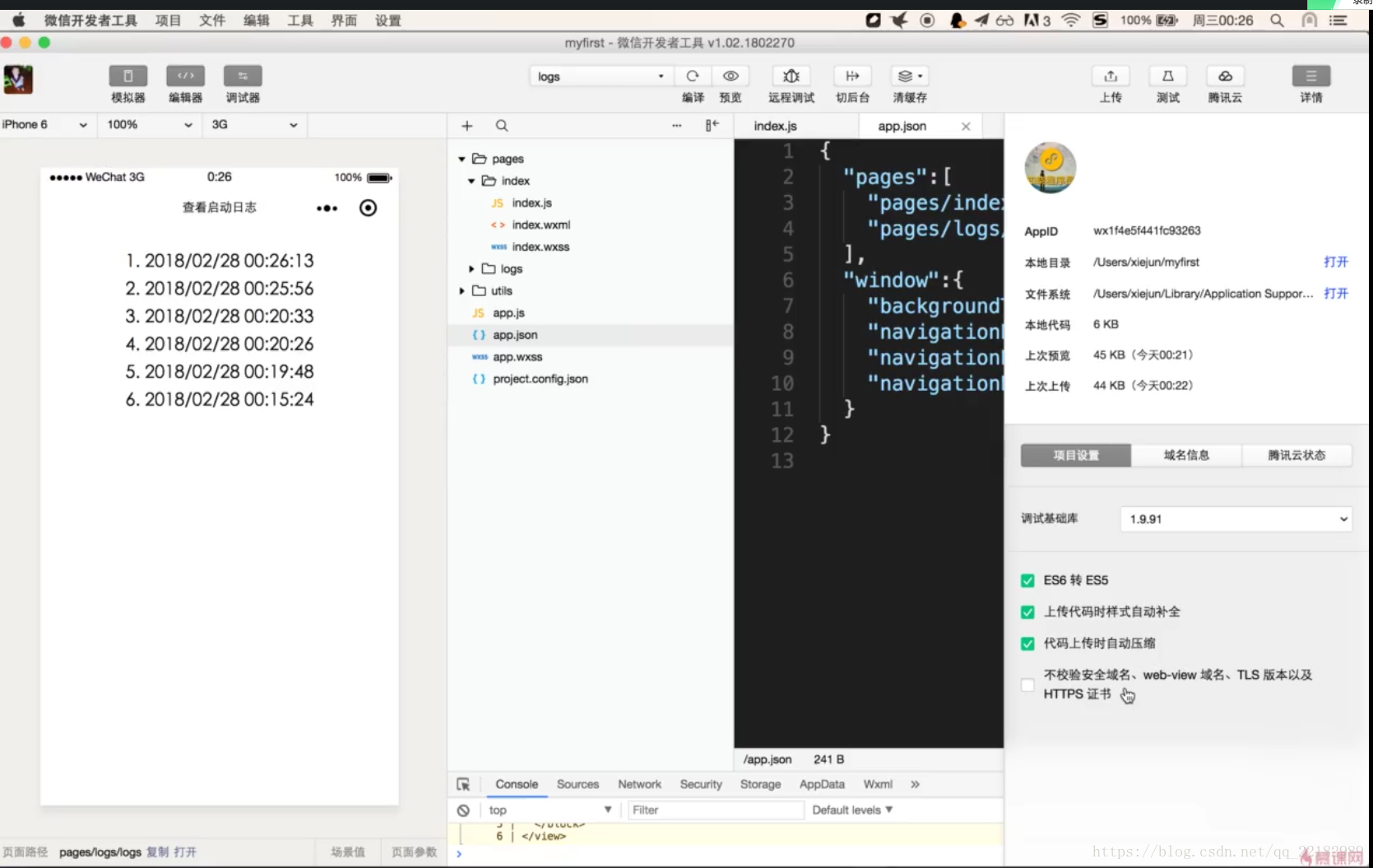The image size is (1373, 868).
Task: Switch to index.js editor tab
Action: [x=776, y=126]
